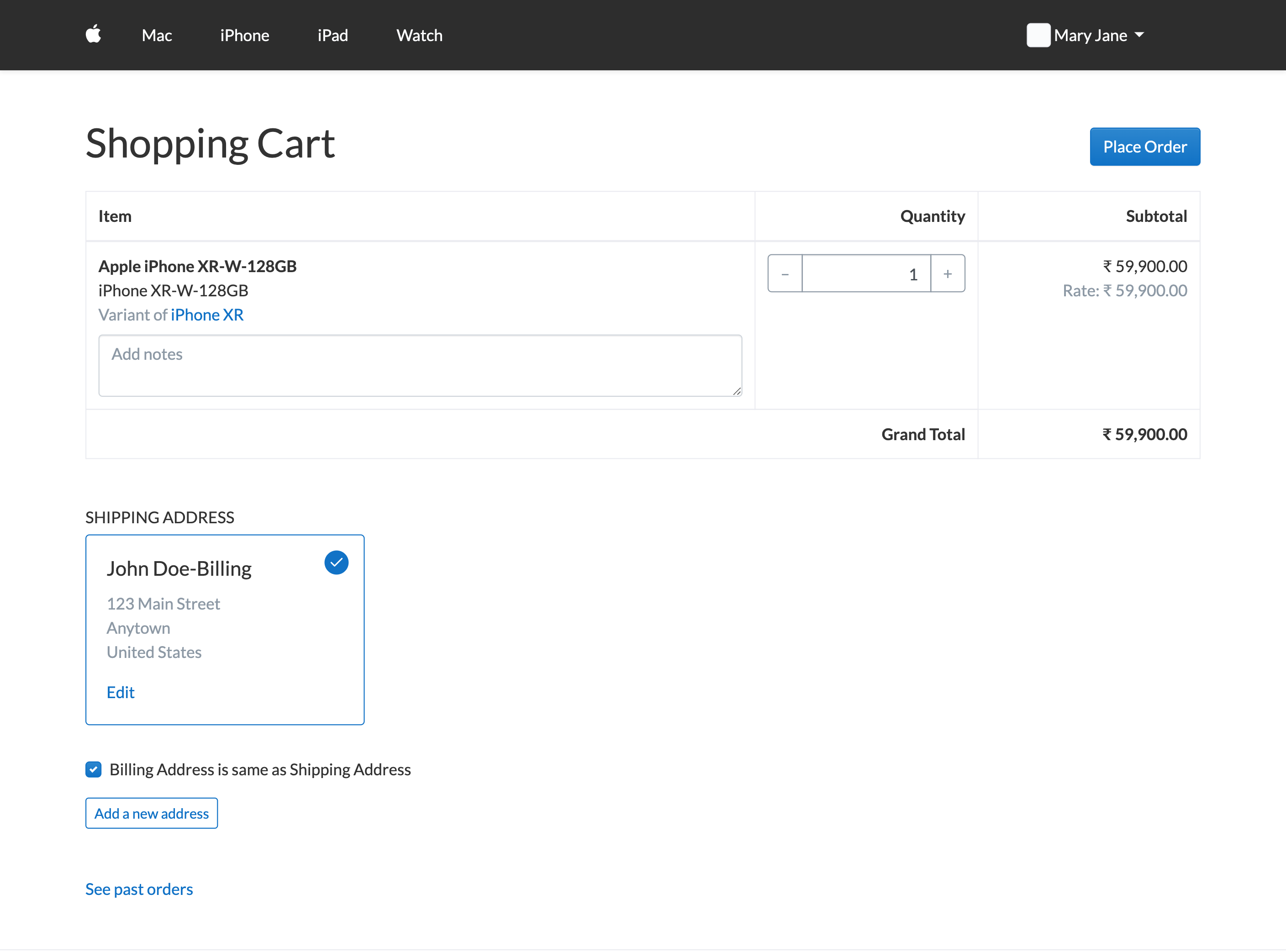Edit the John Doe-Billing address
1286x952 pixels.
coord(121,692)
